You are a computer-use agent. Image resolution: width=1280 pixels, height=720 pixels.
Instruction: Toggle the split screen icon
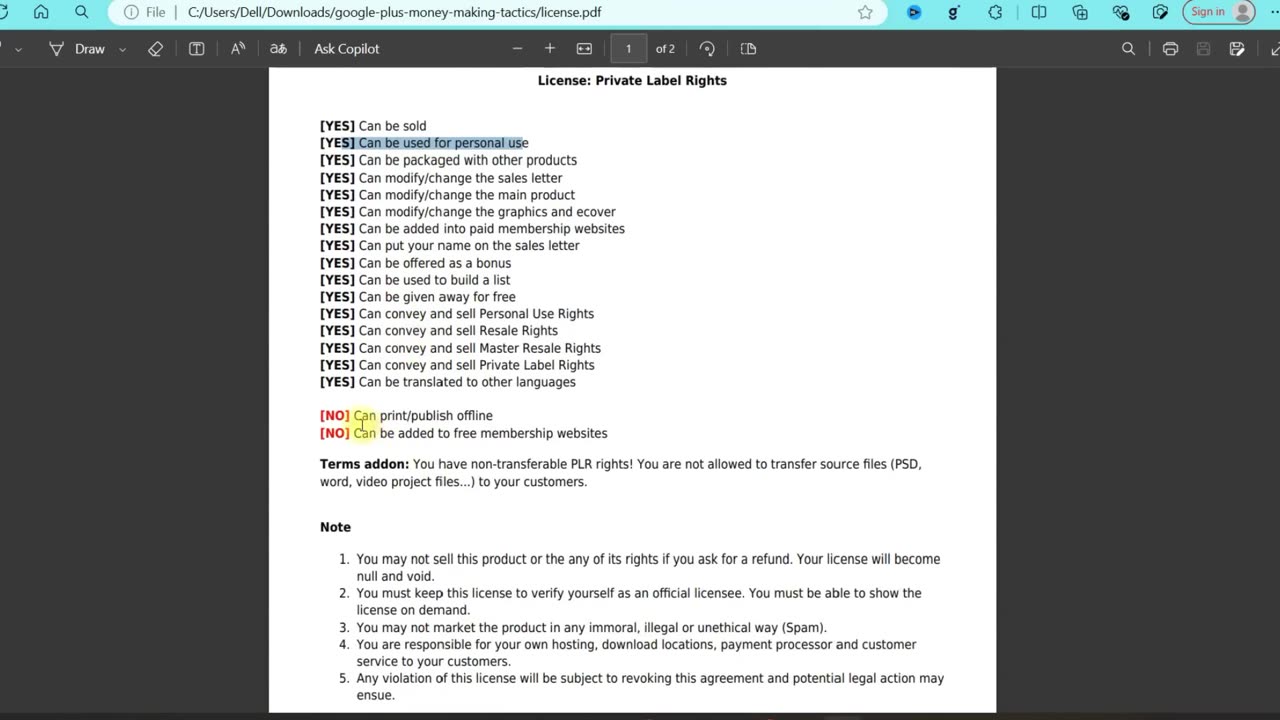click(x=1039, y=12)
